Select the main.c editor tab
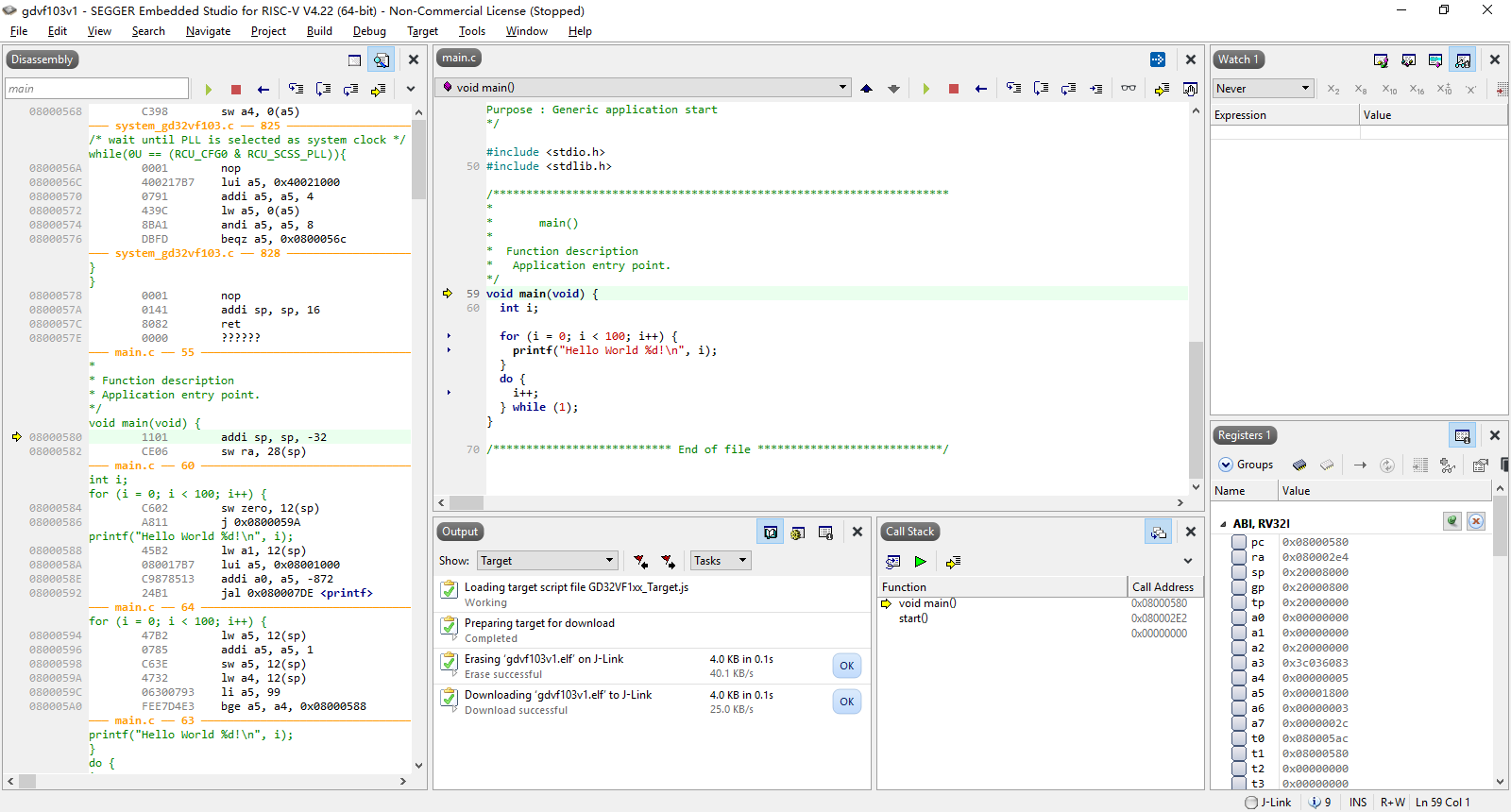The width and height of the screenshot is (1511, 812). point(459,59)
